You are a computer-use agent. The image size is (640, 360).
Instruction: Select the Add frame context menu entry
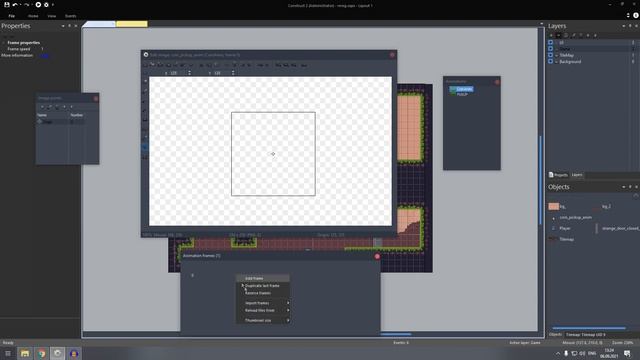coord(263,278)
